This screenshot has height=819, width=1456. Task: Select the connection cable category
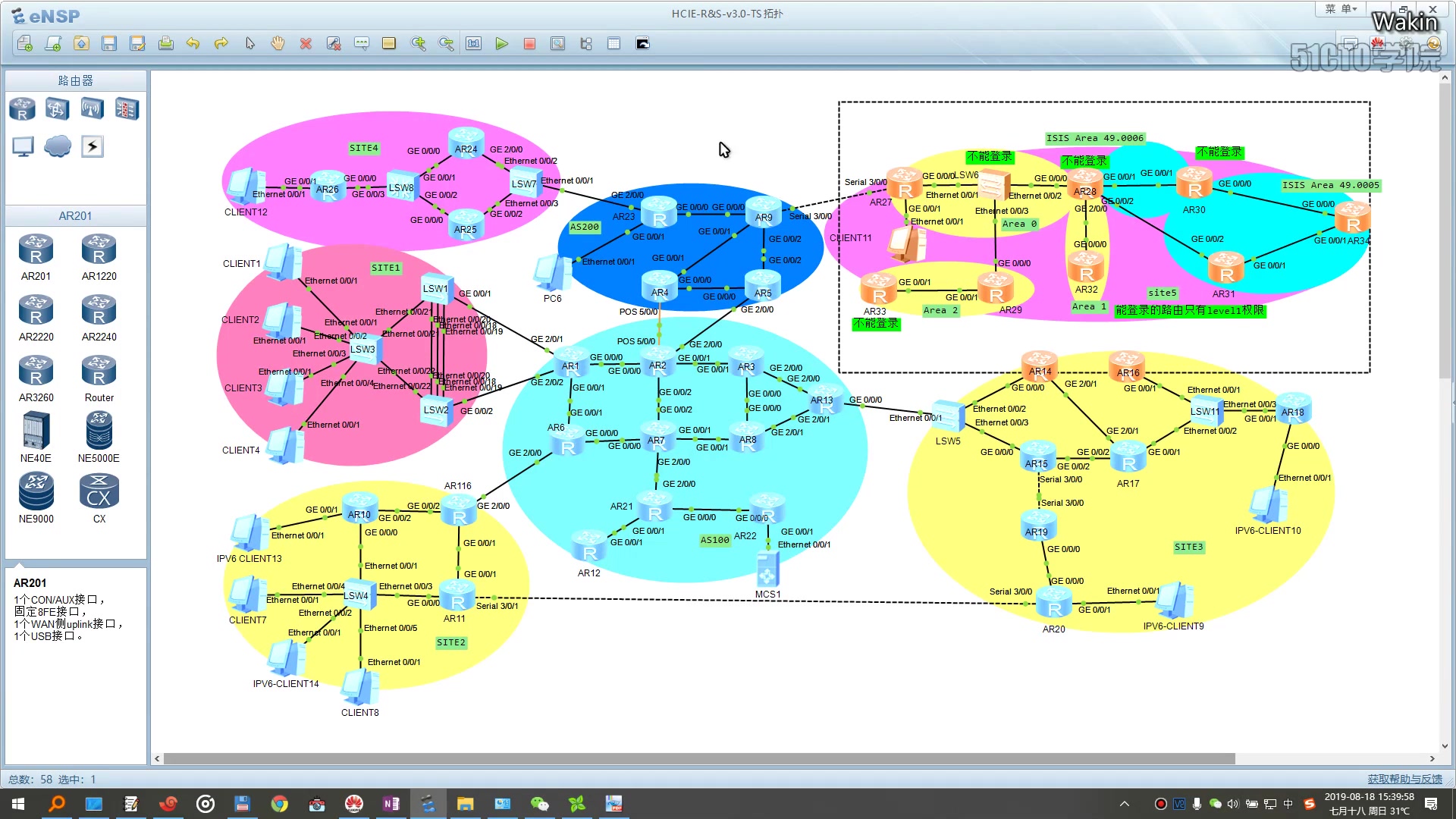(x=93, y=146)
